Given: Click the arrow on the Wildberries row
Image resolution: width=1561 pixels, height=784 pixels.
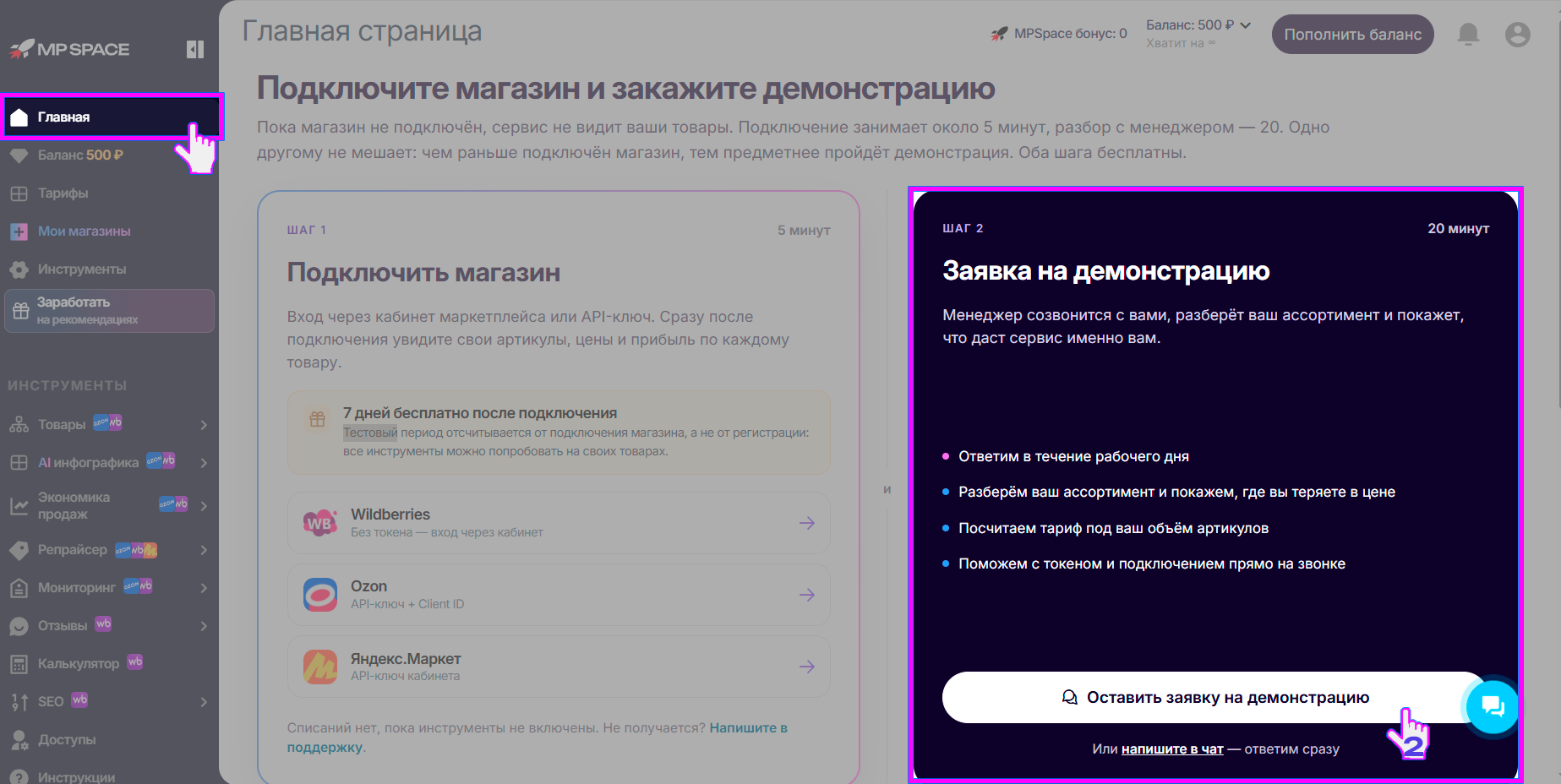Looking at the screenshot, I should 806,523.
